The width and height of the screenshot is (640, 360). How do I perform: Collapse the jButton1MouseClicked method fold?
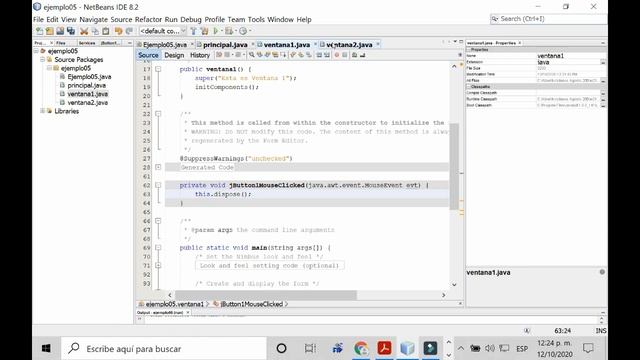tap(158, 185)
